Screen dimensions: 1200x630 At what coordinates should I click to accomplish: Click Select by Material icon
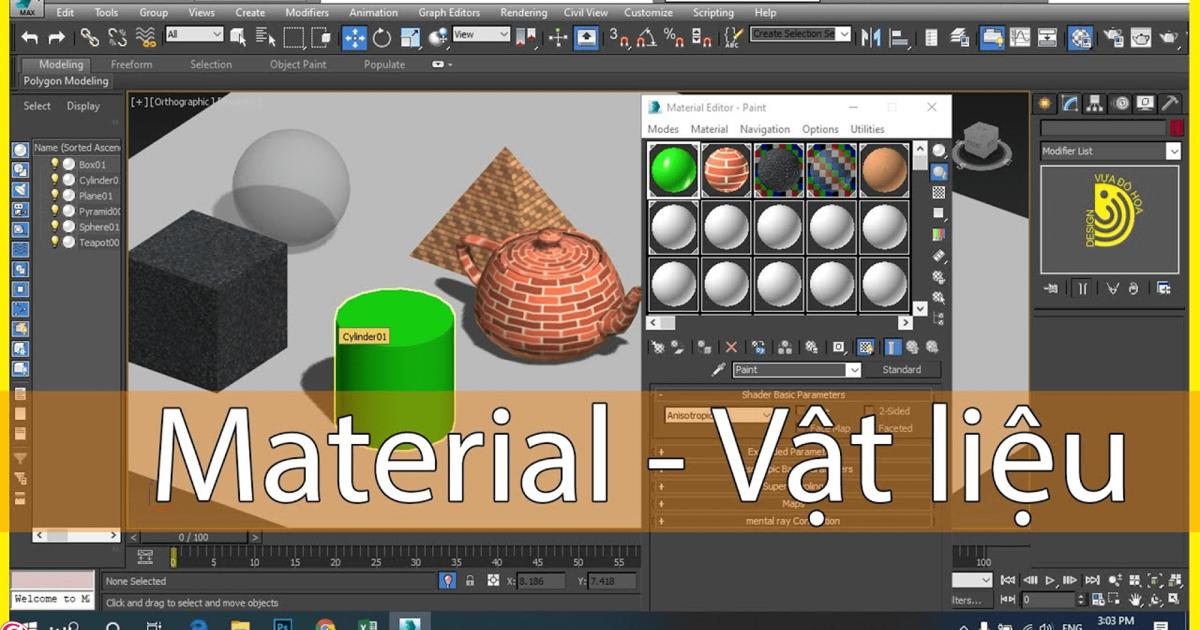[x=939, y=298]
